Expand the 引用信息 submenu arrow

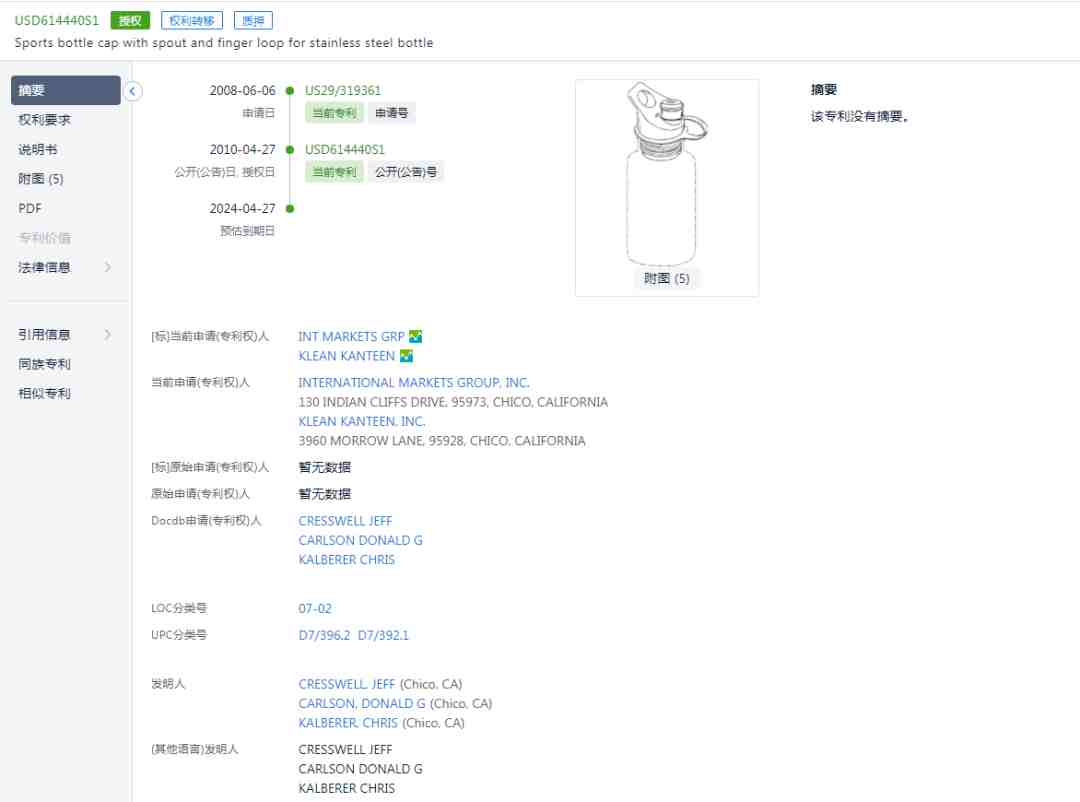pos(107,334)
